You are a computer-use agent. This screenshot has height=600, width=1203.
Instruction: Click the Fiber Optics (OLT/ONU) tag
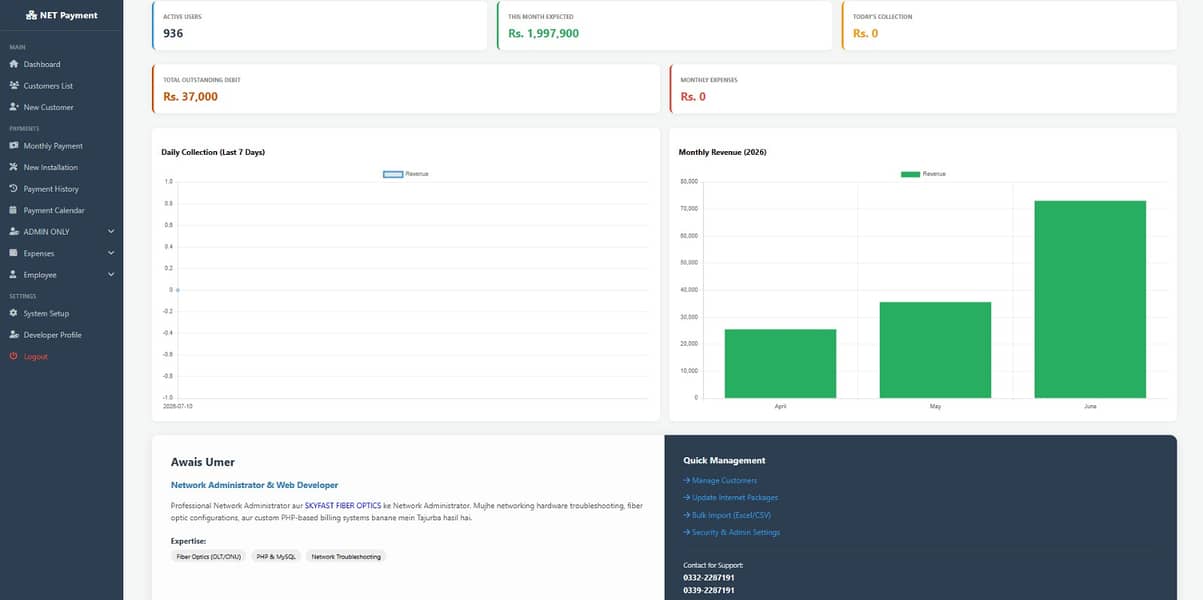point(208,556)
